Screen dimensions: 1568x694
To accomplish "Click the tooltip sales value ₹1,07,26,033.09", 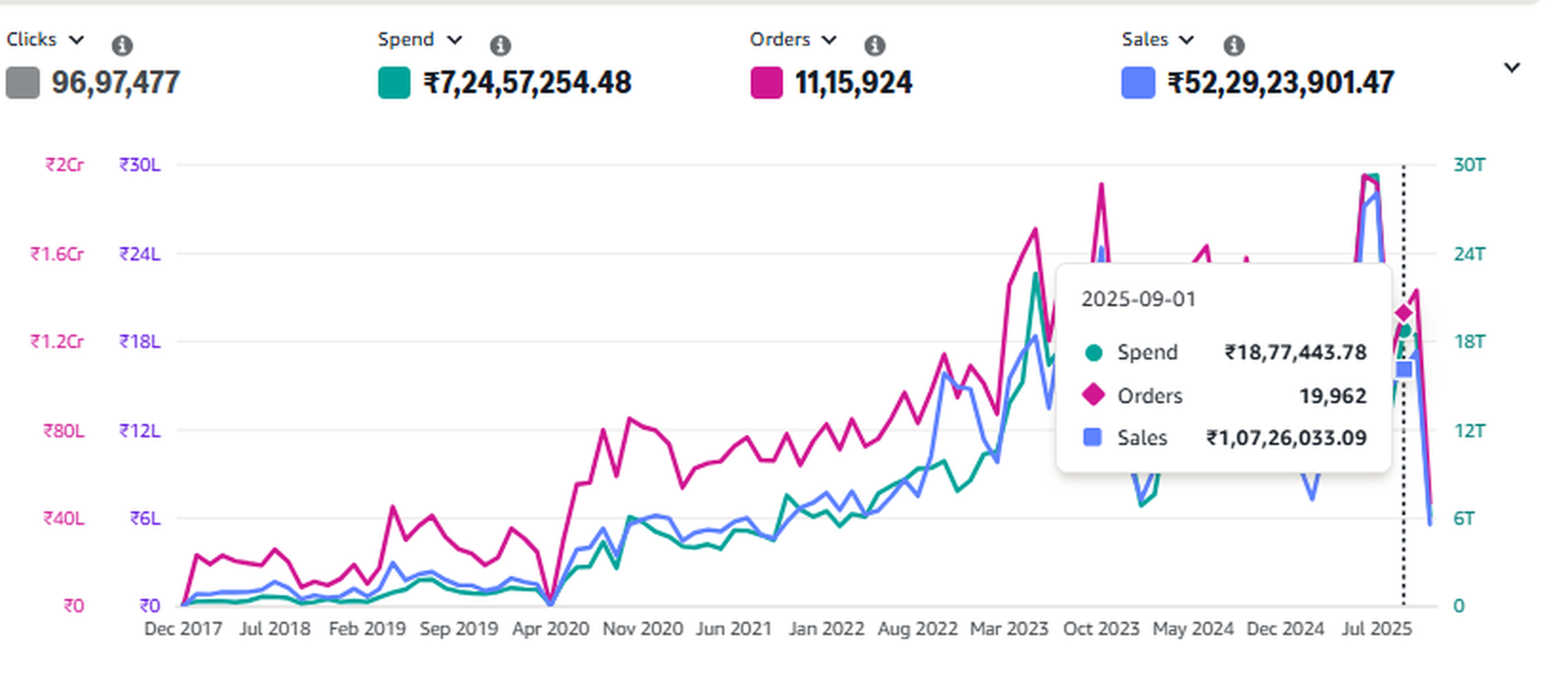I will [x=1287, y=438].
